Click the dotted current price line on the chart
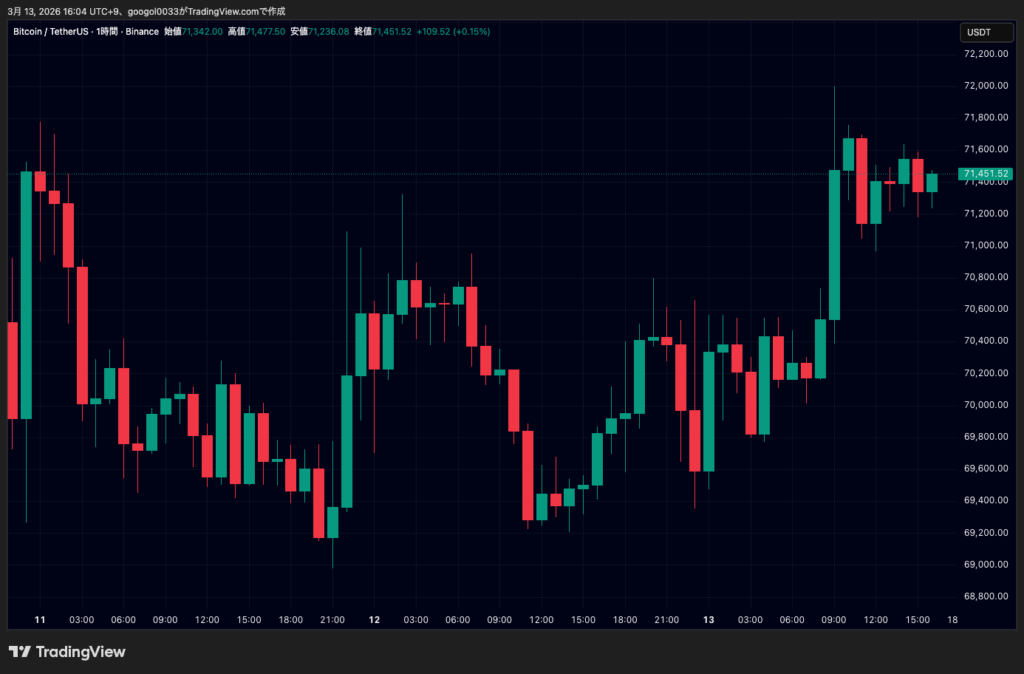The height and width of the screenshot is (674, 1024). (500, 173)
